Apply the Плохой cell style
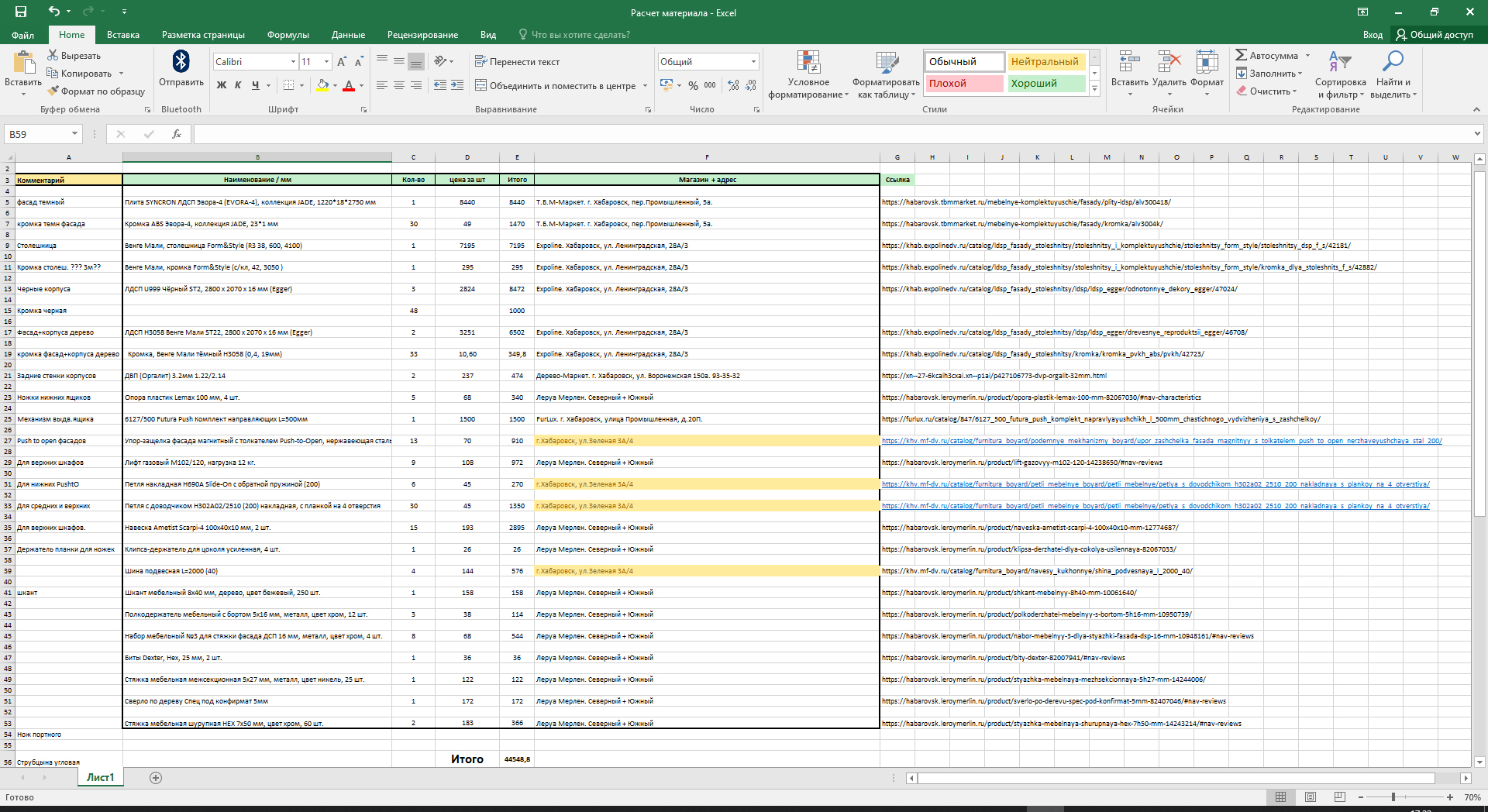The height and width of the screenshot is (812, 1488). (964, 83)
